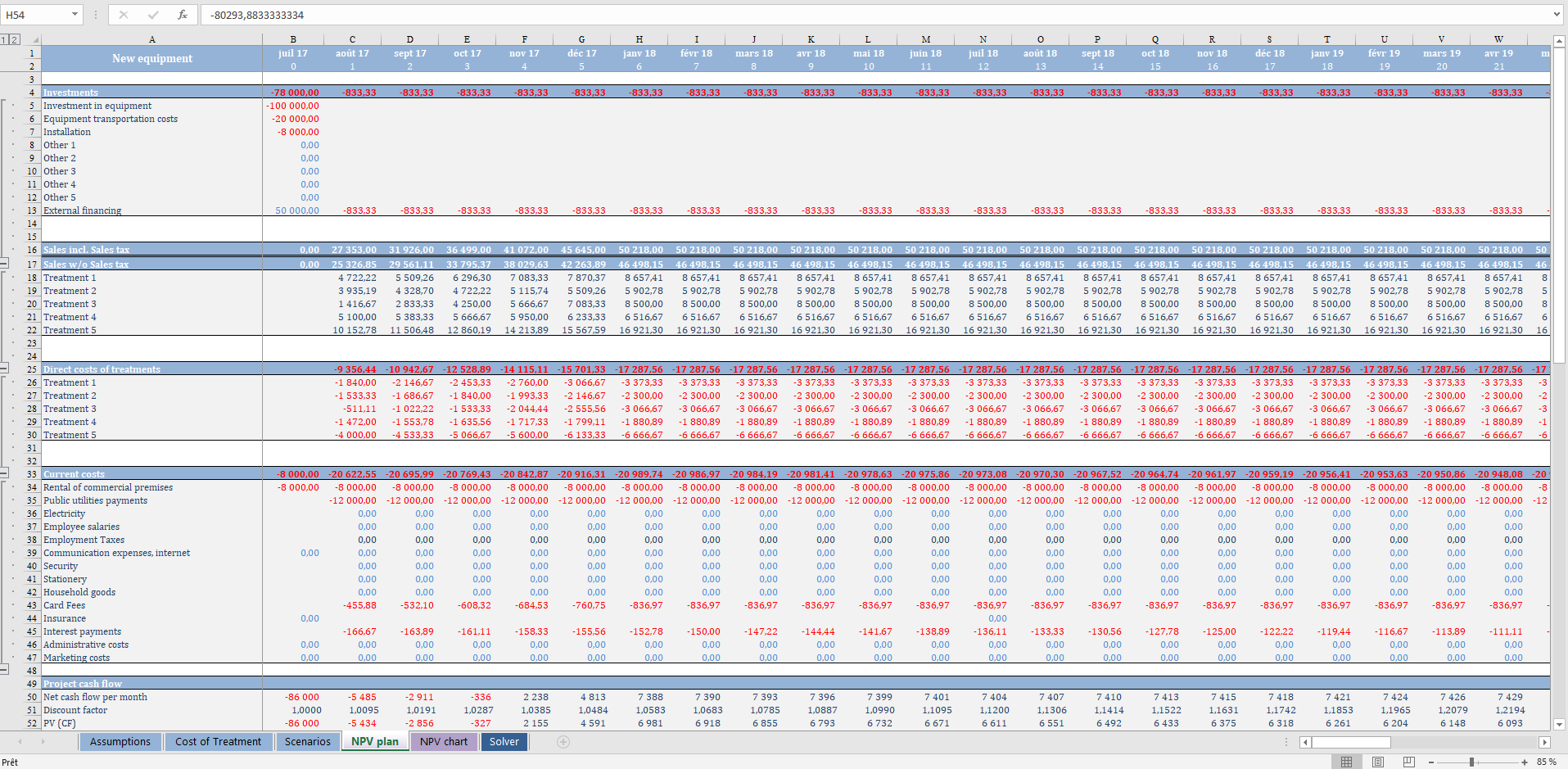
Task: Click vertical scrollbar down arrow
Action: [1560, 724]
